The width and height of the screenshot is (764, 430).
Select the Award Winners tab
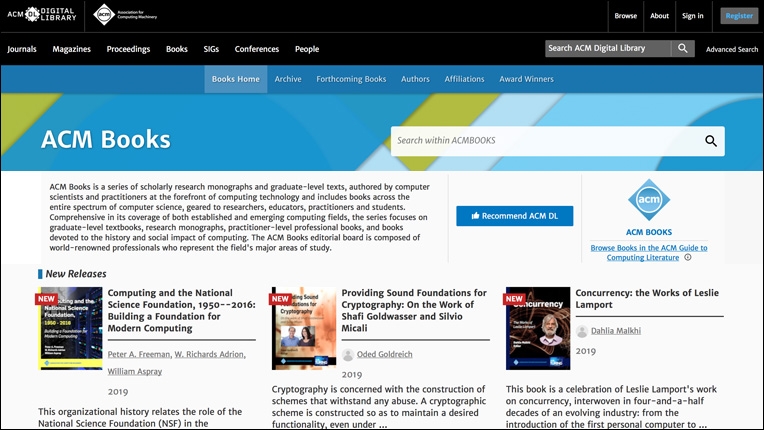pos(526,79)
